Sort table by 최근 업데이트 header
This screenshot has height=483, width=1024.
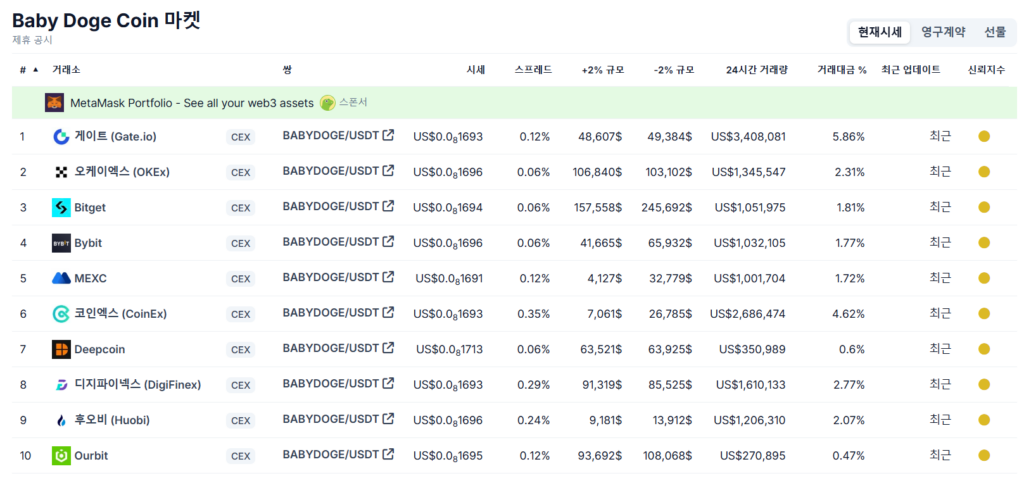(x=911, y=70)
